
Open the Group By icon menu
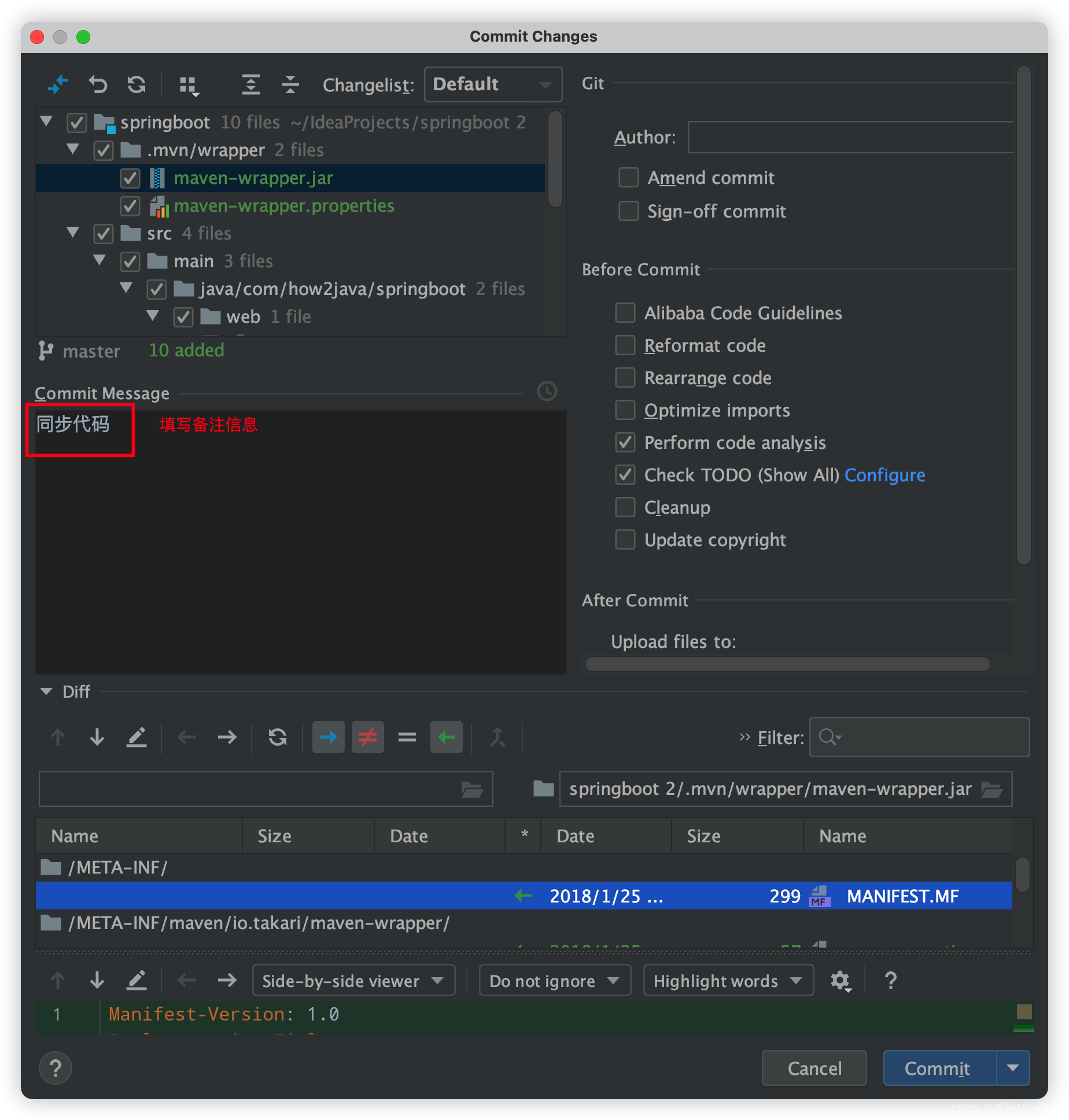point(189,86)
